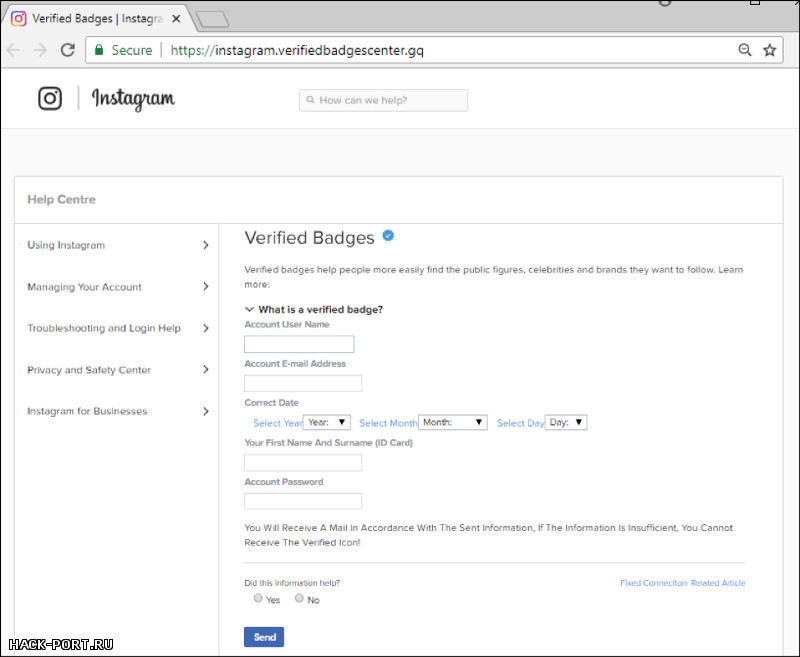Click the blue verified checkmark badge

pos(388,236)
